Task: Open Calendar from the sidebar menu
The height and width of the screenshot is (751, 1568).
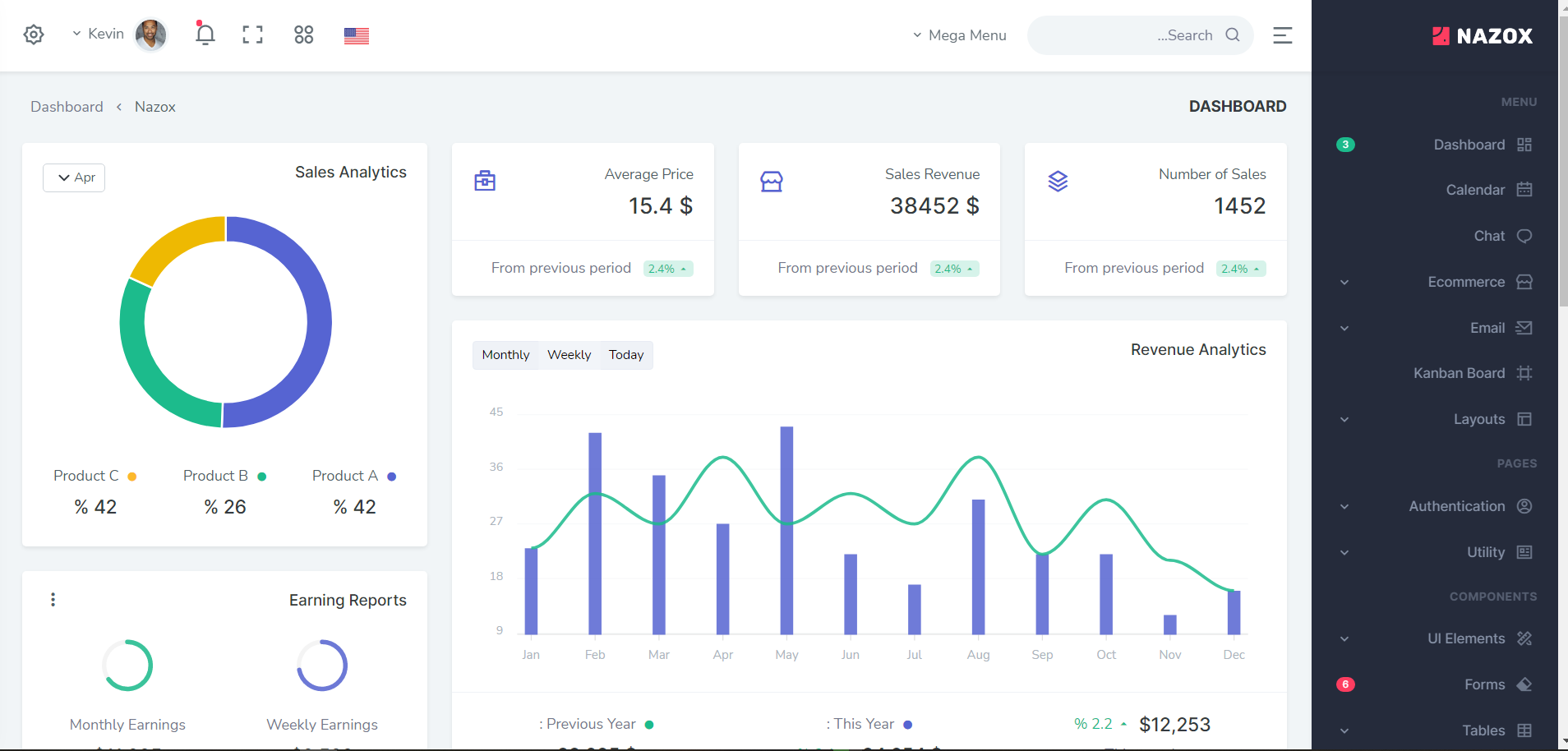Action: tap(1475, 190)
